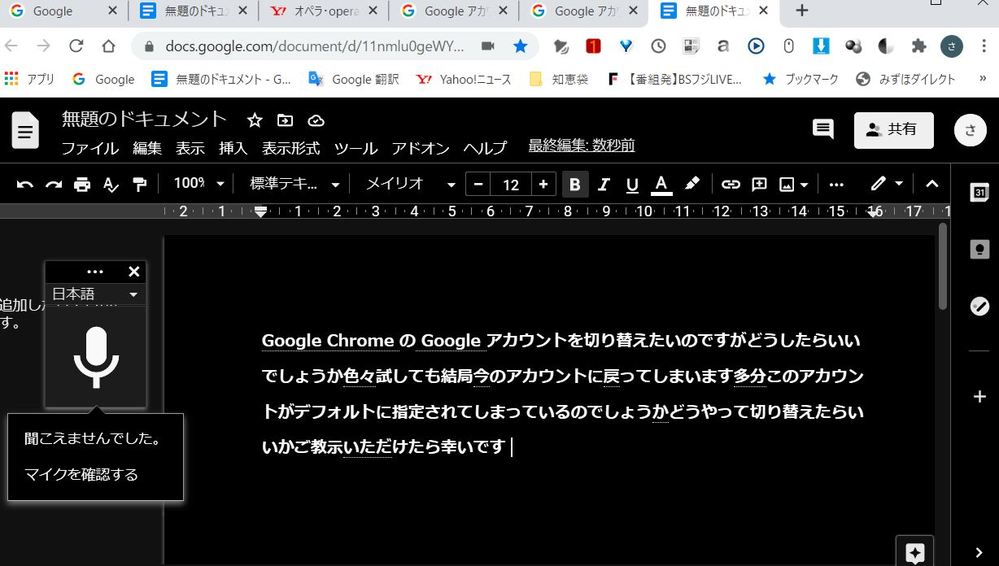Click the 共有 share button

click(x=893, y=130)
